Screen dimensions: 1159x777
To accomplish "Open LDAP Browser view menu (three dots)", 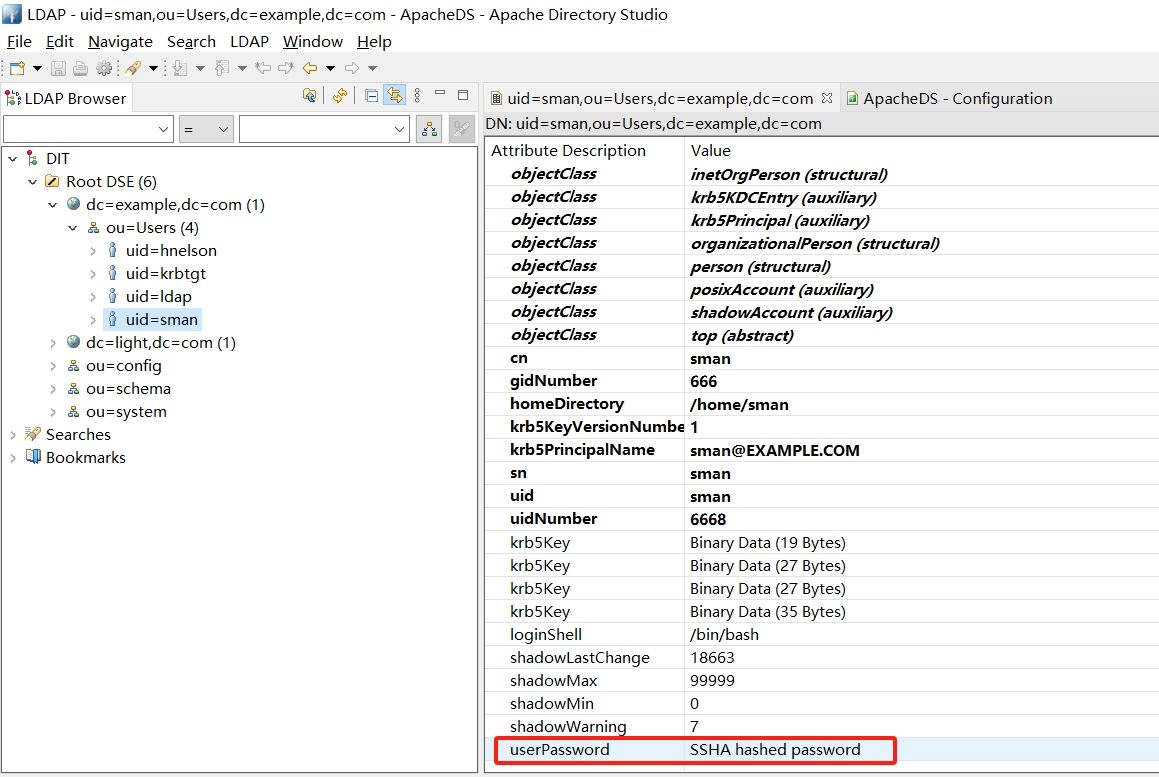I will (417, 96).
